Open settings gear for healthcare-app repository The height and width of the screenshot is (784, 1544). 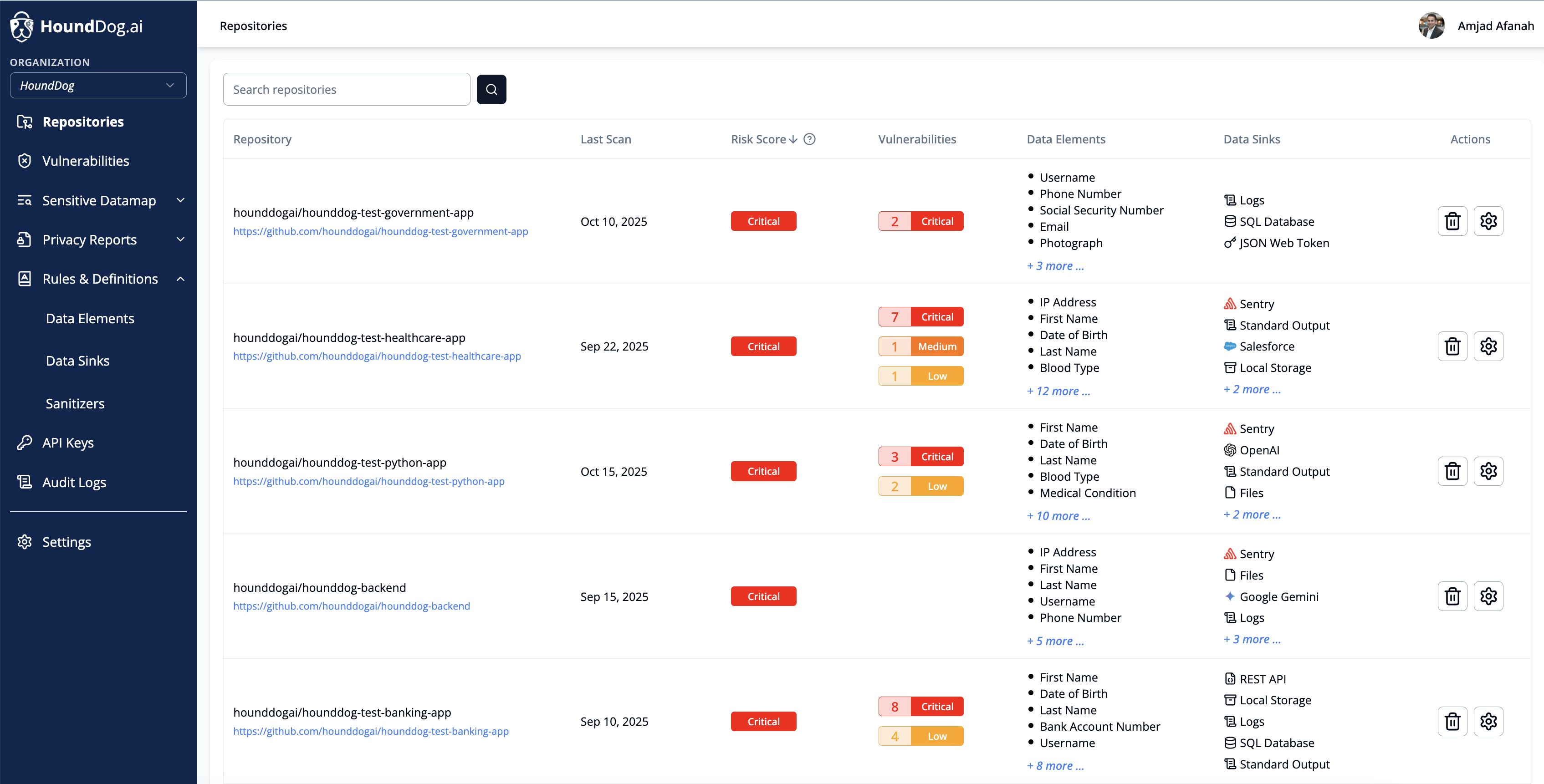click(1488, 346)
